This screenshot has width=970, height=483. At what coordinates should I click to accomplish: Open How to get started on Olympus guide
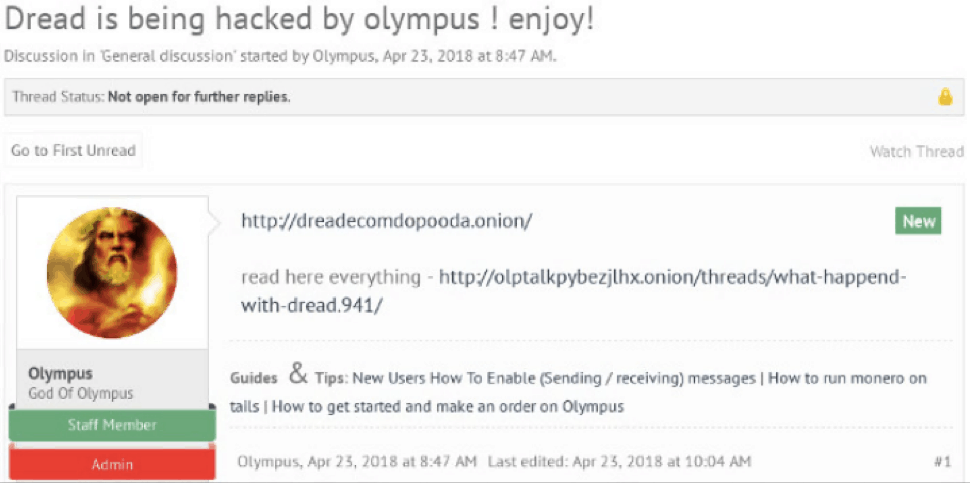click(447, 408)
